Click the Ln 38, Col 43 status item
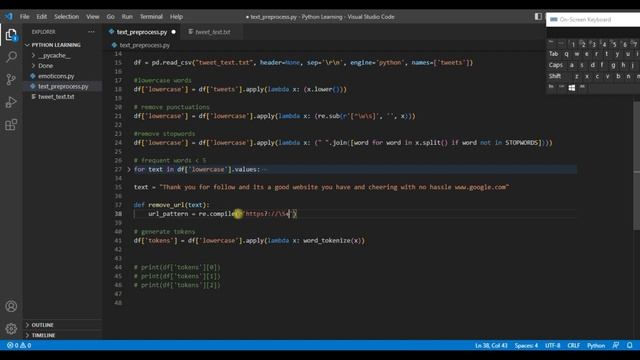The width and height of the screenshot is (640, 360). (x=491, y=345)
